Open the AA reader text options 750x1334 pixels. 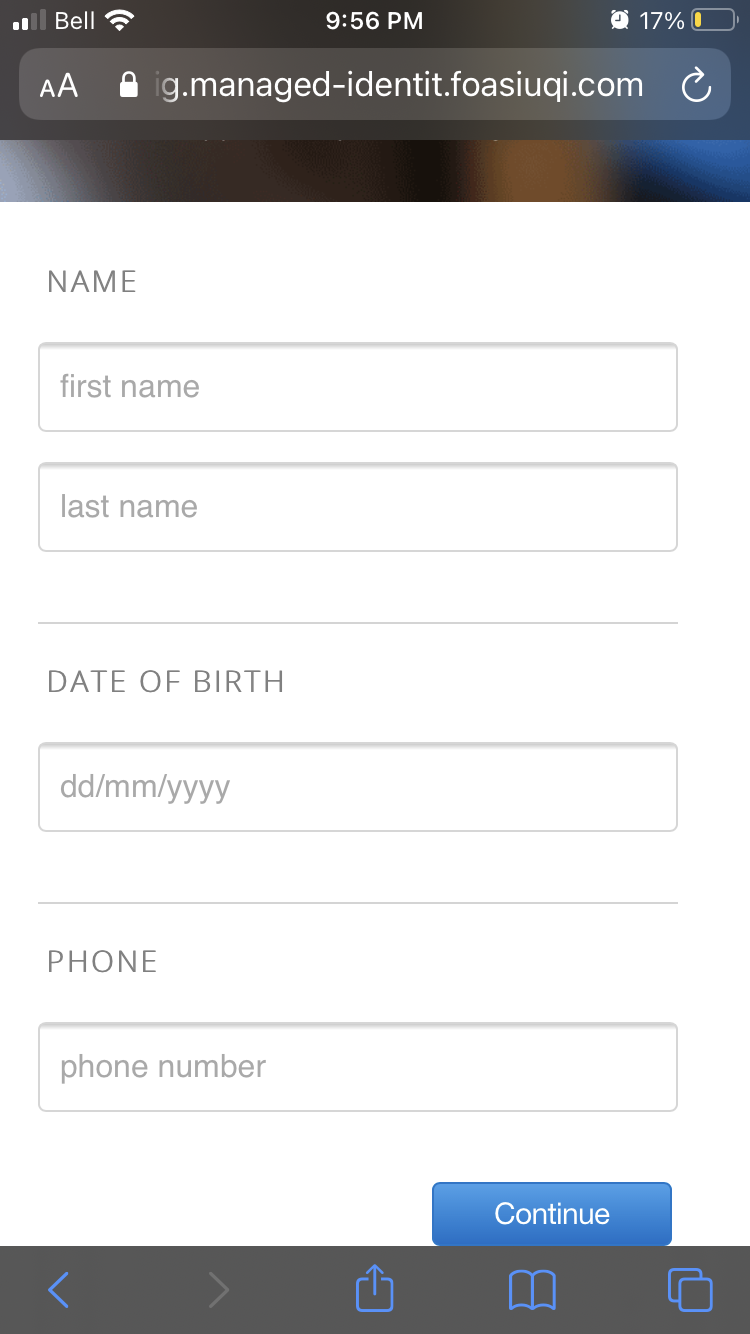(59, 86)
